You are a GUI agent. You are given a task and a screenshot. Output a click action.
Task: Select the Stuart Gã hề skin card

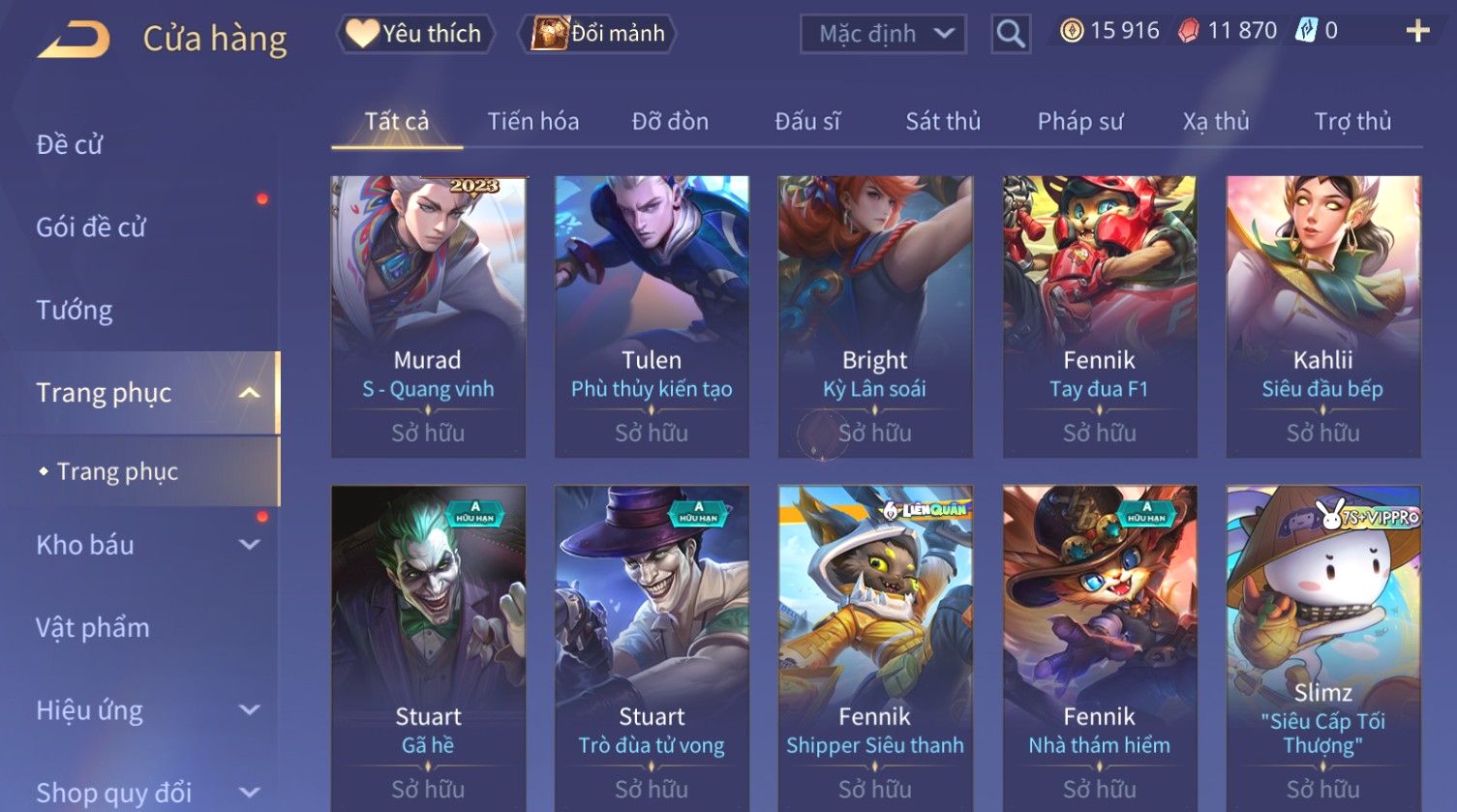coord(428,648)
